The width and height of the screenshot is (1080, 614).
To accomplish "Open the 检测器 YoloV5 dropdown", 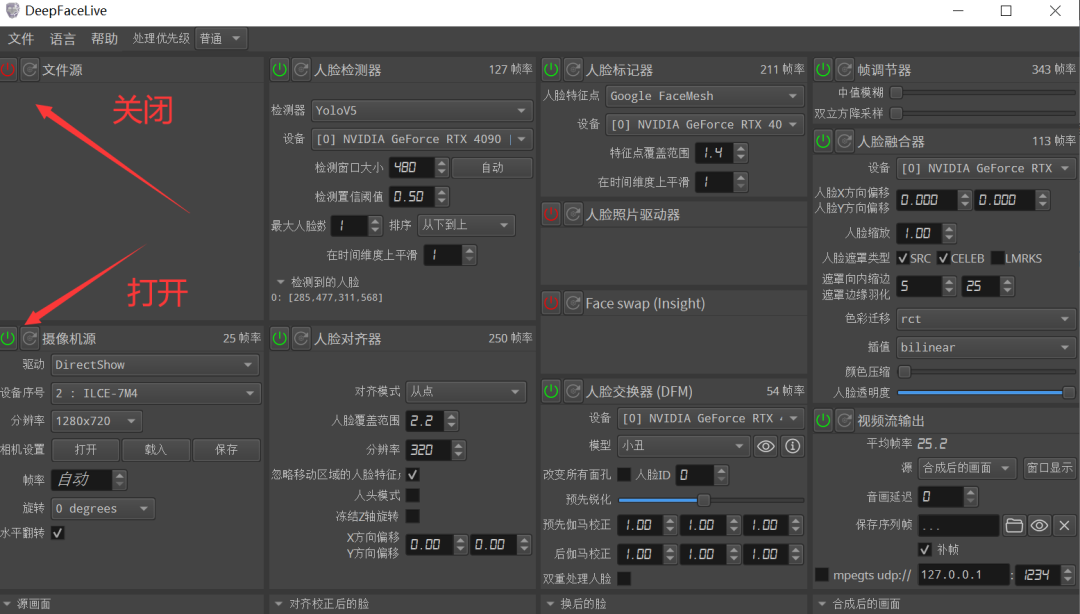I will pos(422,110).
